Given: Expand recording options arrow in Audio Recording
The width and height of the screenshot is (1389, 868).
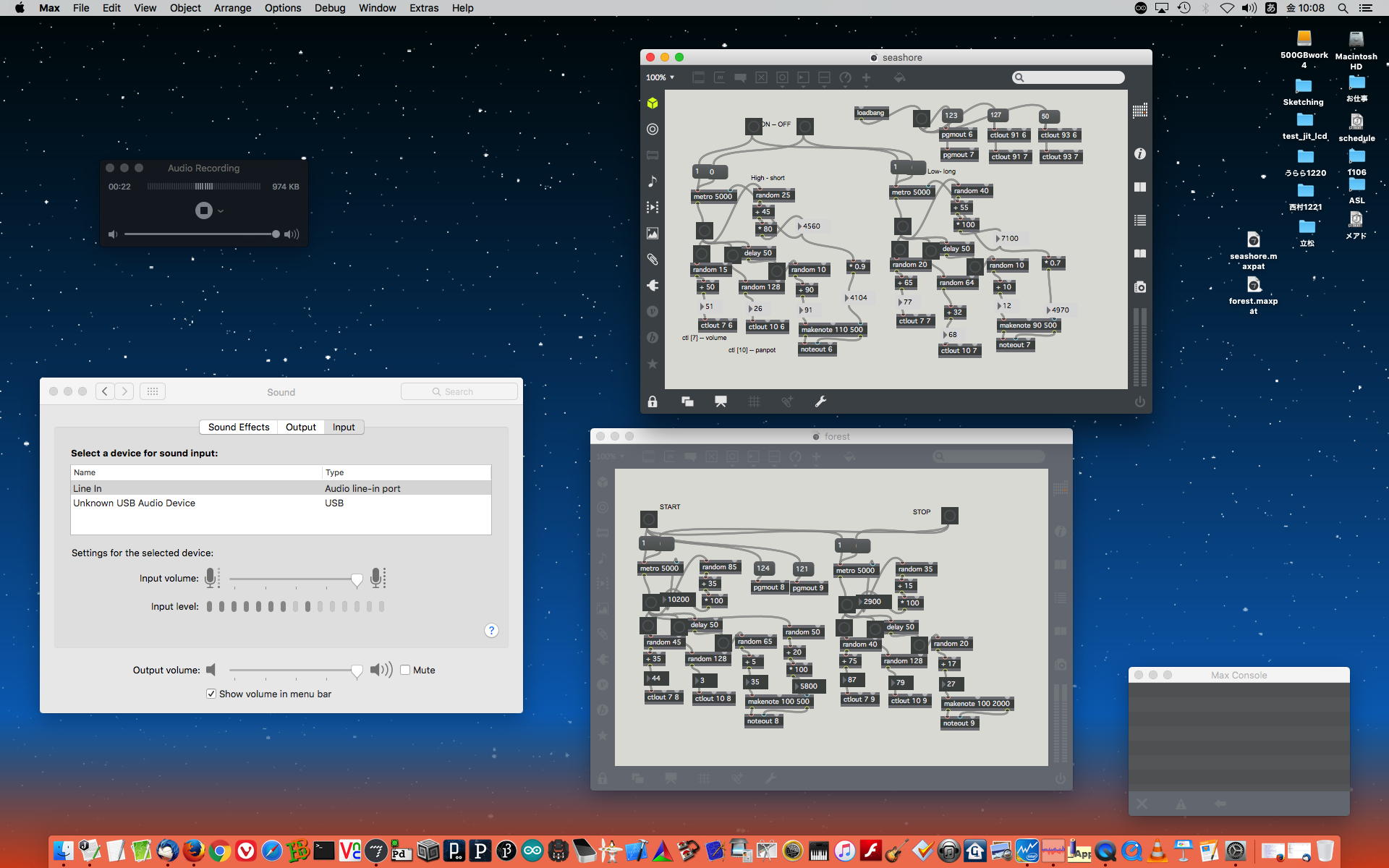Looking at the screenshot, I should coord(221,211).
